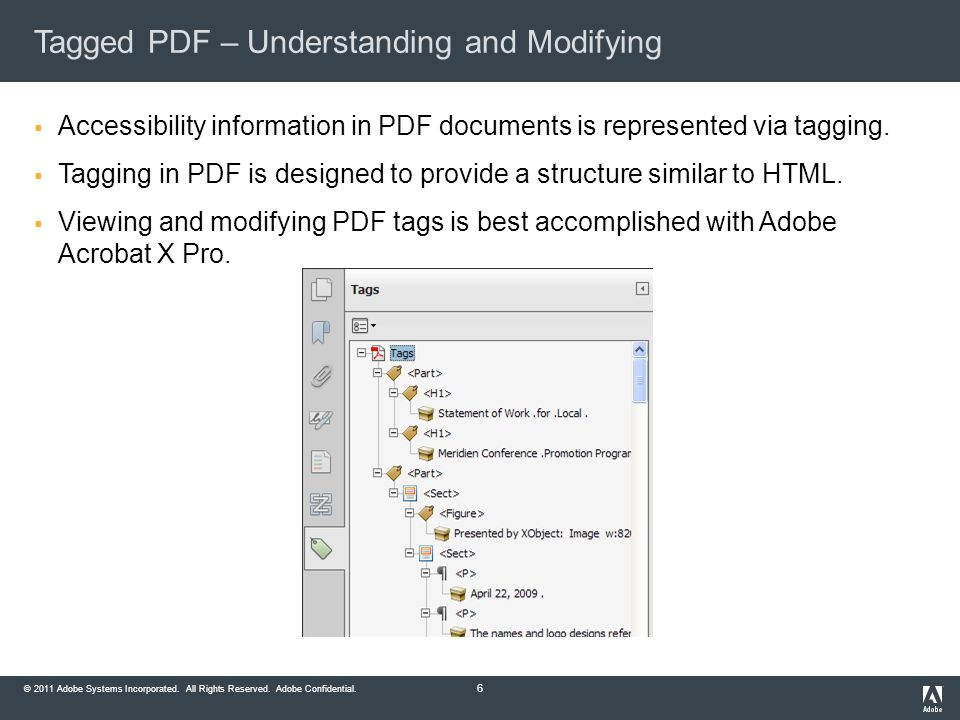Click tag icon of H1 above Statement of Work

click(410, 393)
